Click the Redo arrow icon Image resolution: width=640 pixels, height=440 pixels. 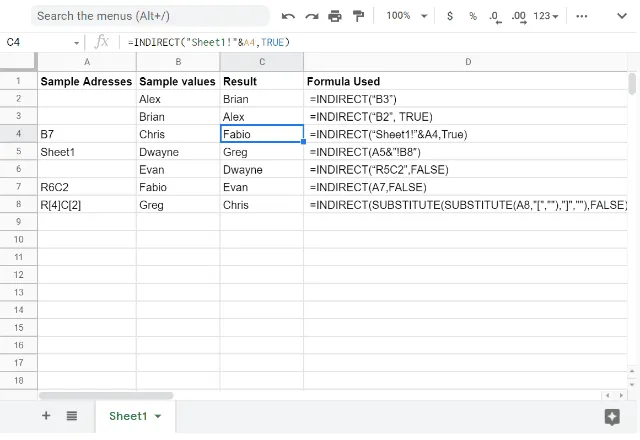click(311, 16)
